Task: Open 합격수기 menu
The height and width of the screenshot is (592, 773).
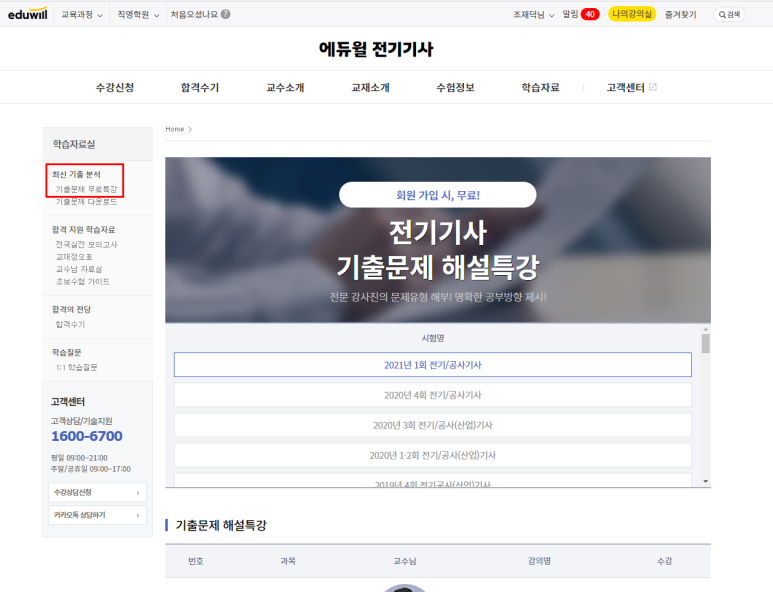Action: pyautogui.click(x=200, y=87)
